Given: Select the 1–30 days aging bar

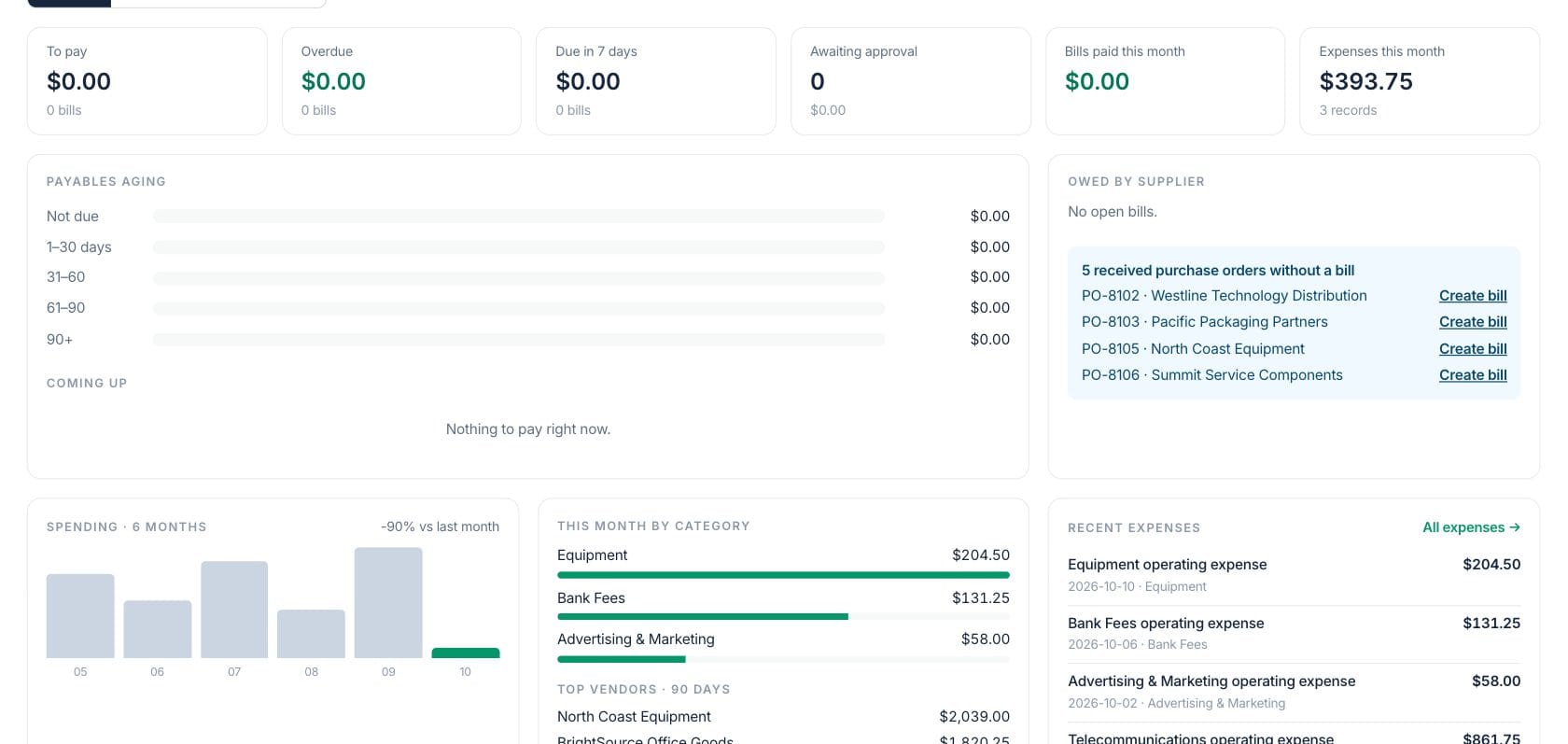Looking at the screenshot, I should [518, 246].
